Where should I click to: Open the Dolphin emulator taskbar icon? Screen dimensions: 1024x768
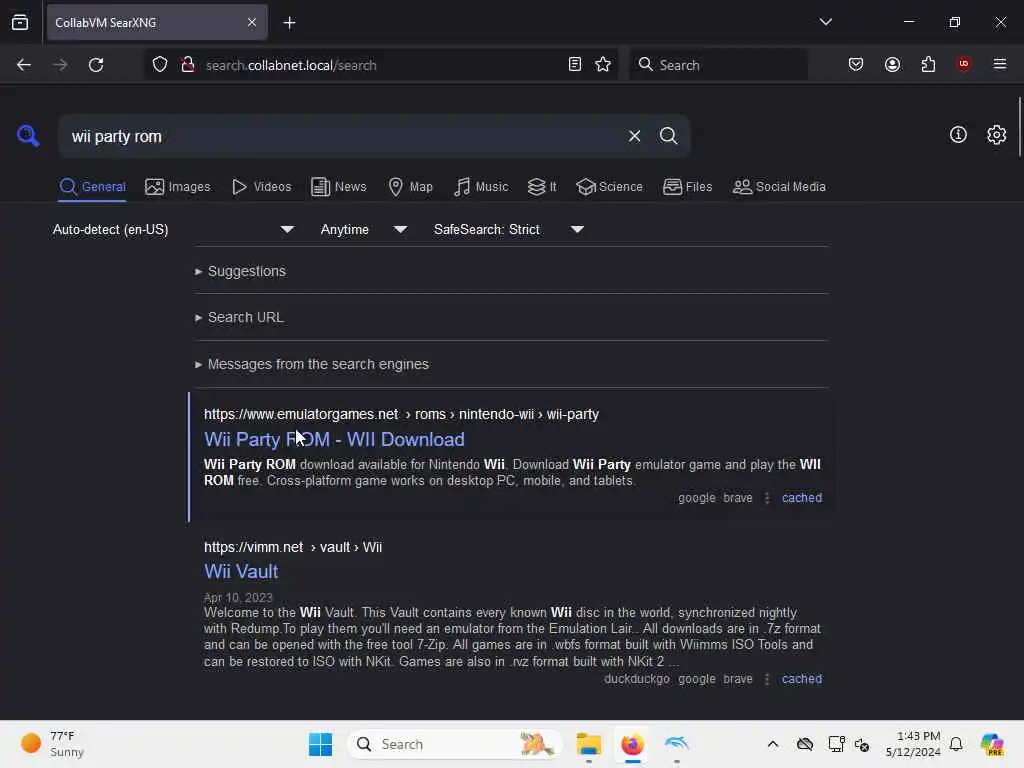coord(677,744)
